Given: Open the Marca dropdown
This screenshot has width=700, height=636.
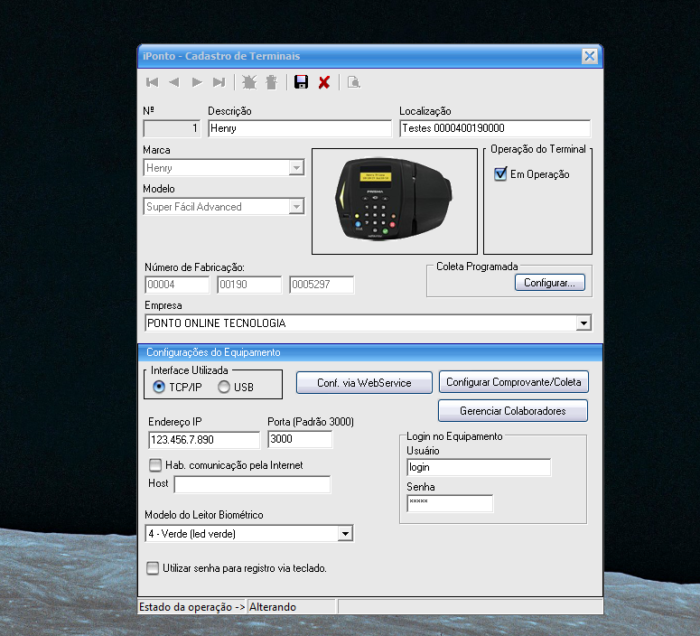Looking at the screenshot, I should coord(296,168).
